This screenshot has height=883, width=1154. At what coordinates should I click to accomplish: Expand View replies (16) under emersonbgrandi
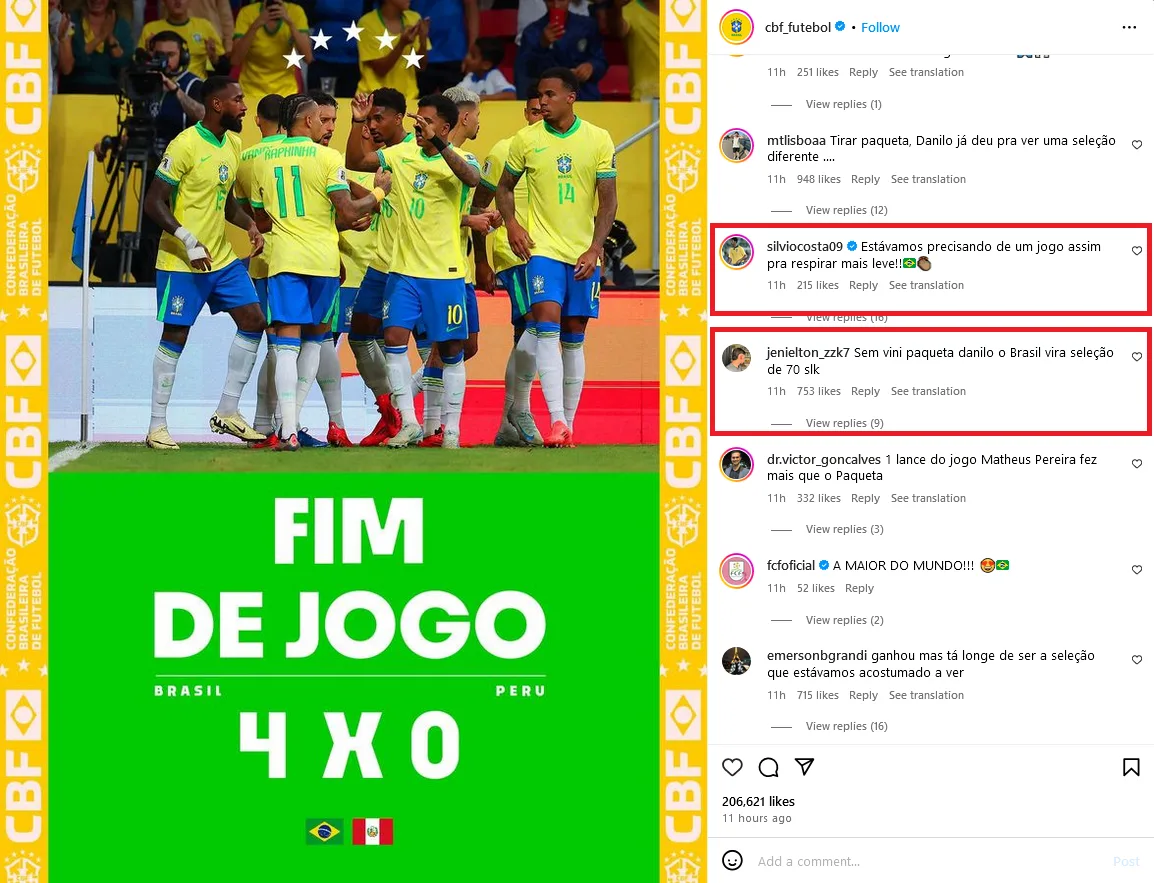coord(846,726)
